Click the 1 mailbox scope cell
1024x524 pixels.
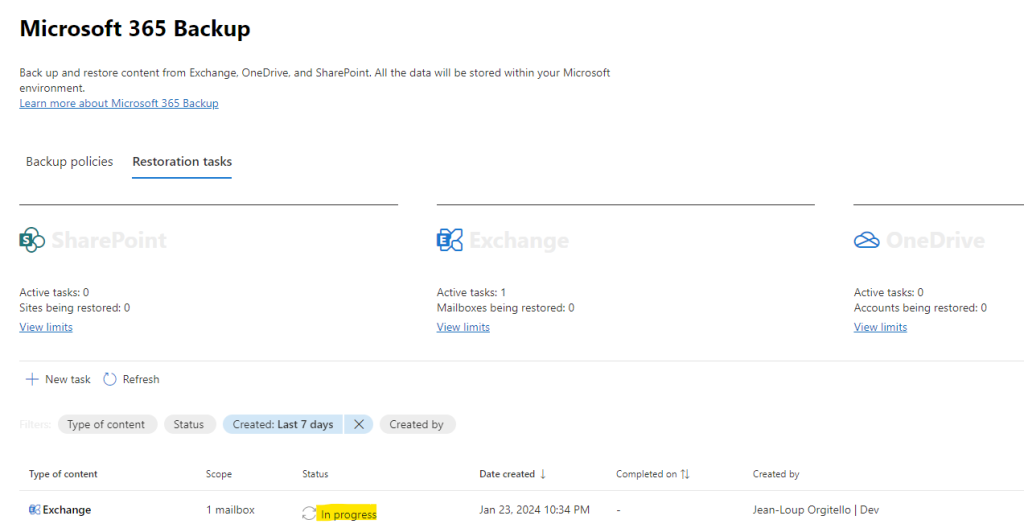coord(231,510)
